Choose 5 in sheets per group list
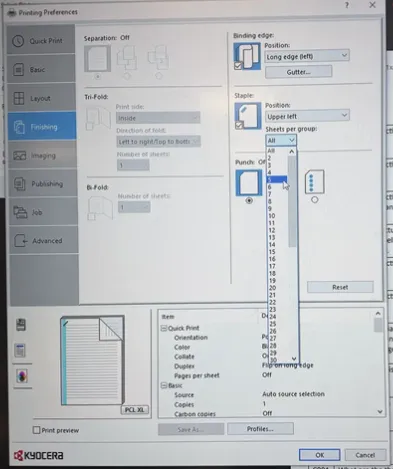The width and height of the screenshot is (393, 469). point(277,180)
